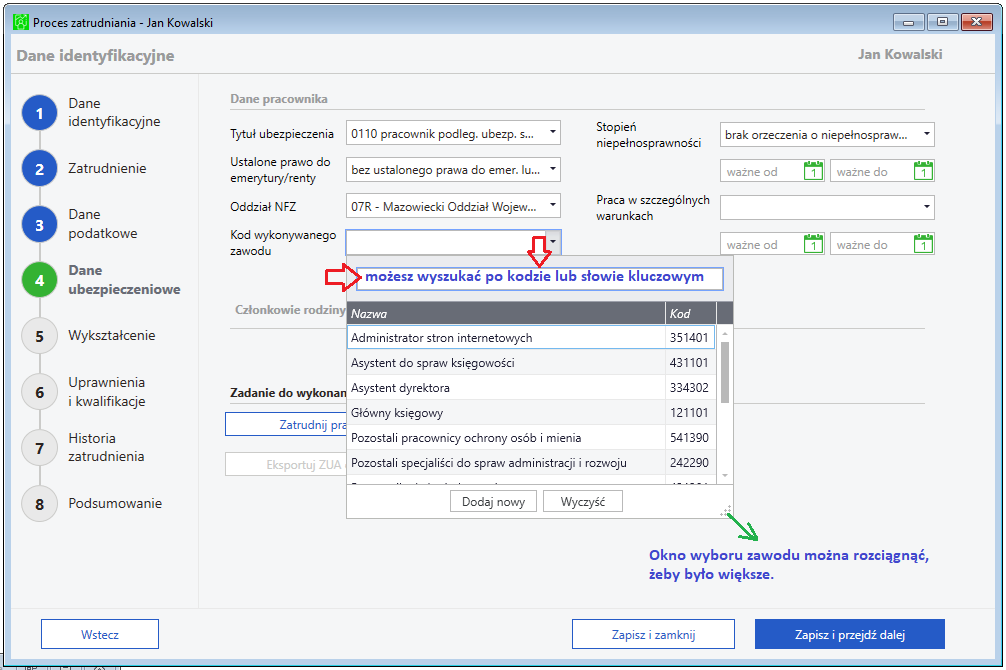Click step 5 circle Wykształcenie

40,336
